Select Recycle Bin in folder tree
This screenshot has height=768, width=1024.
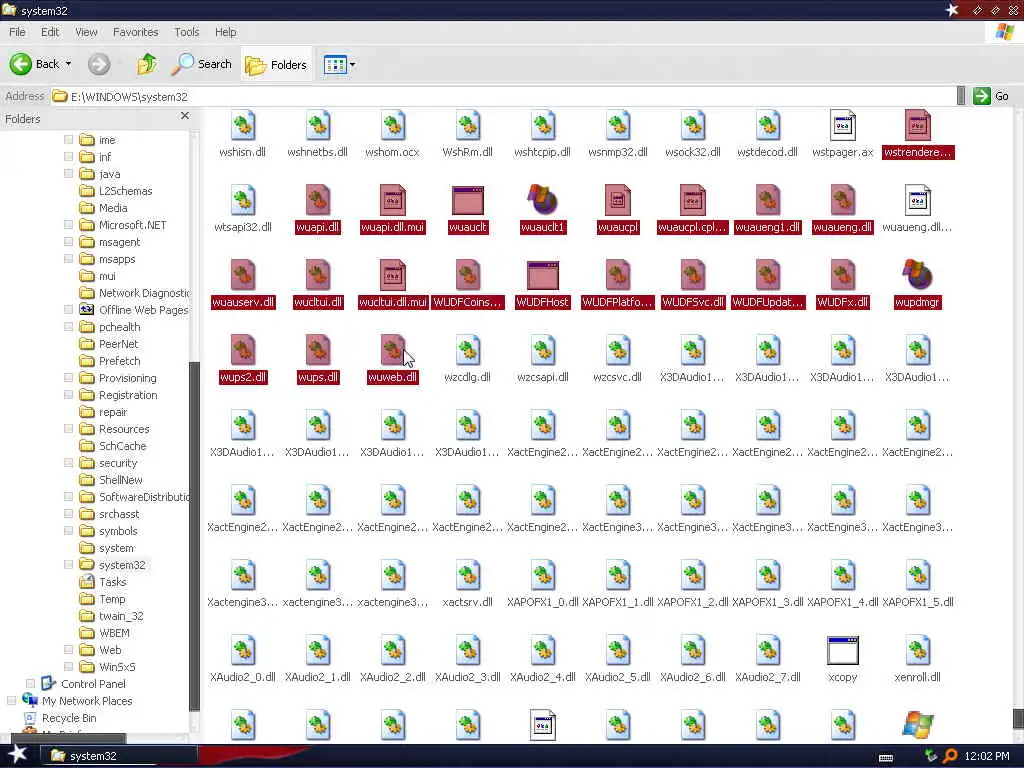[69, 718]
